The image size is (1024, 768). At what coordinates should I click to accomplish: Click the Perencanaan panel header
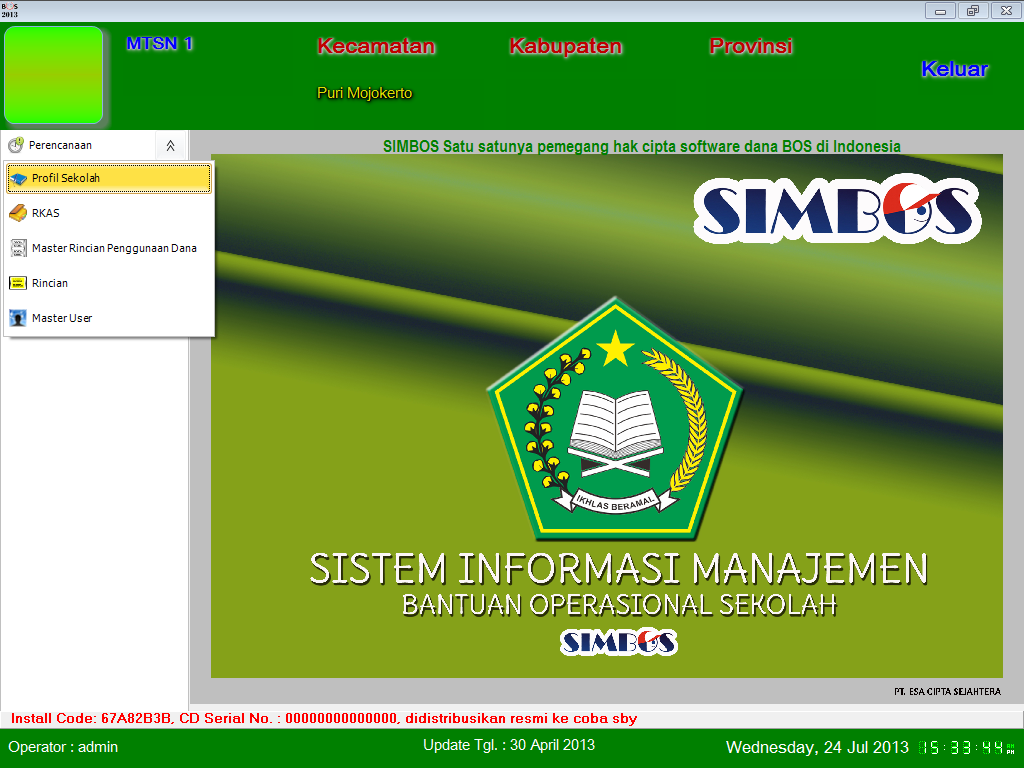[94, 145]
